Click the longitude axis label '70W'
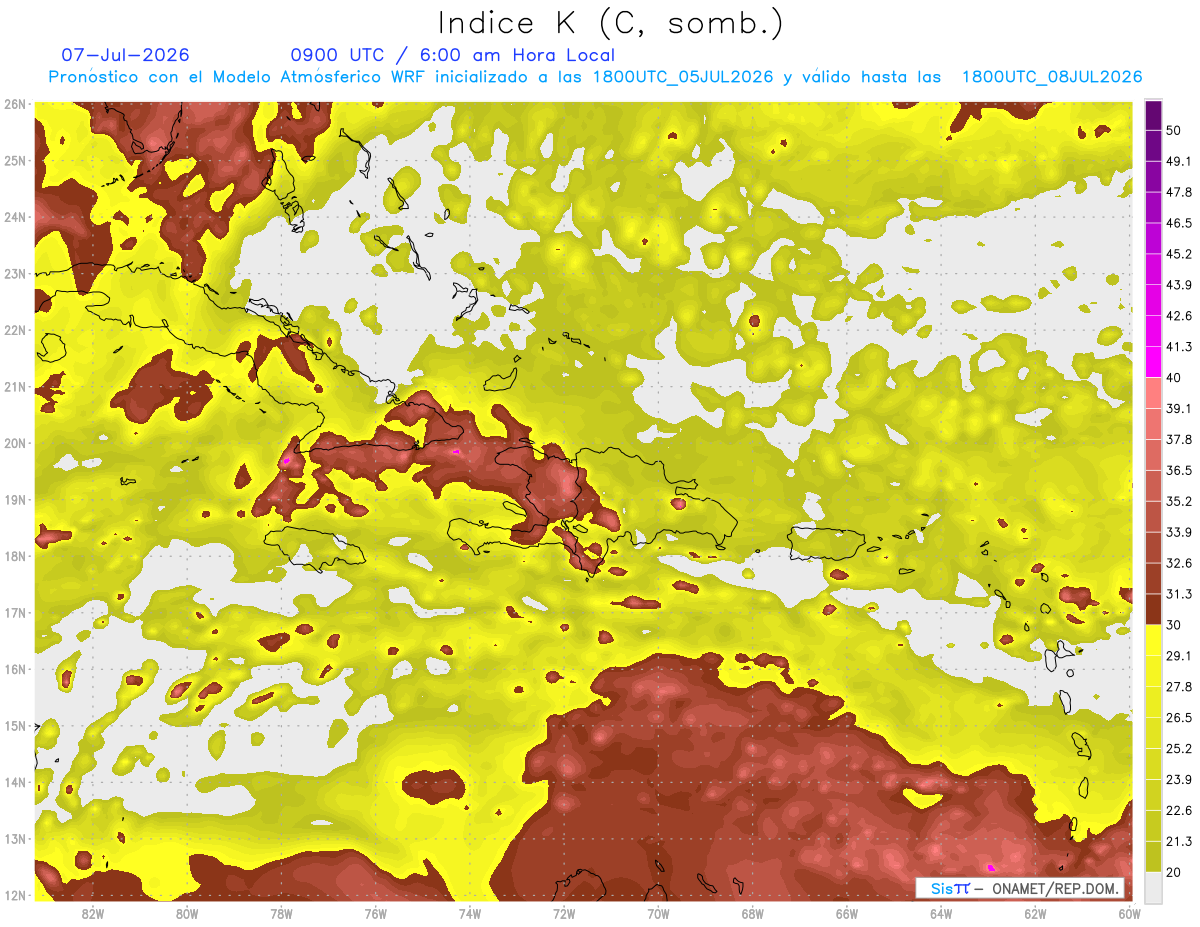Image resolution: width=1200 pixels, height=927 pixels. (658, 913)
